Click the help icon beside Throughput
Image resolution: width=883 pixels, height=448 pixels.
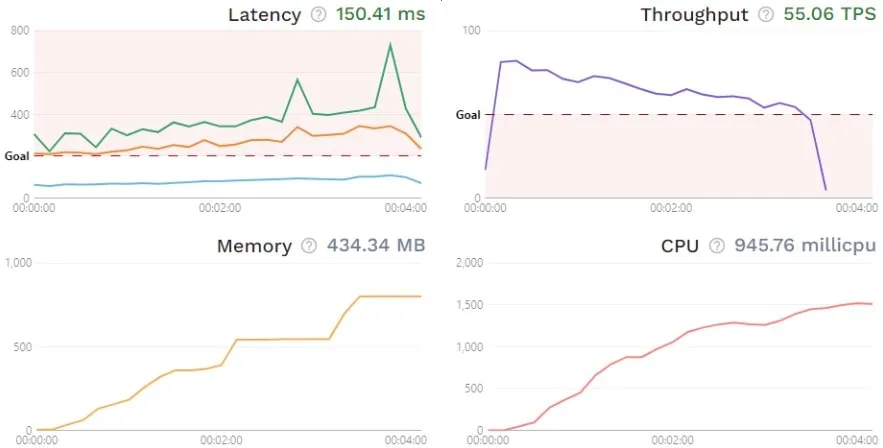(x=766, y=15)
